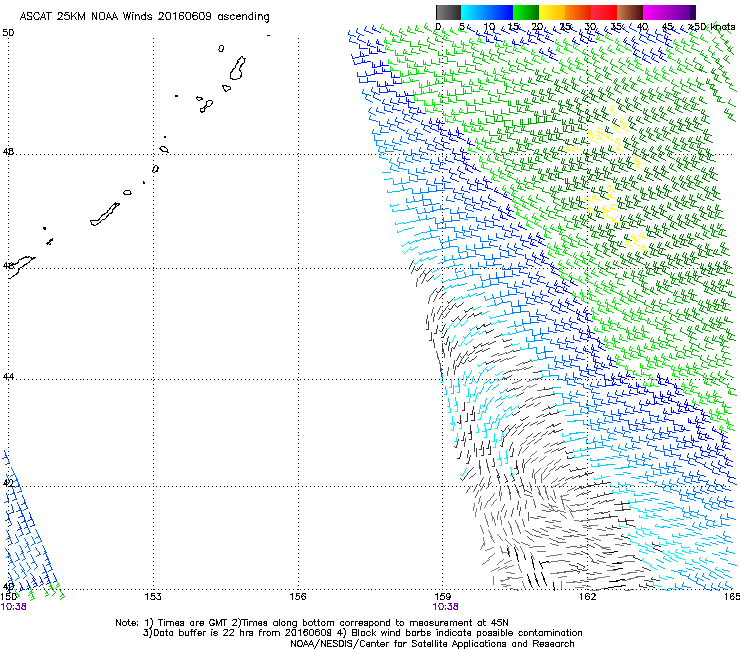The width and height of the screenshot is (740, 650).
Task: Click the latitude label "48" on the left axis
Action: click(x=8, y=152)
